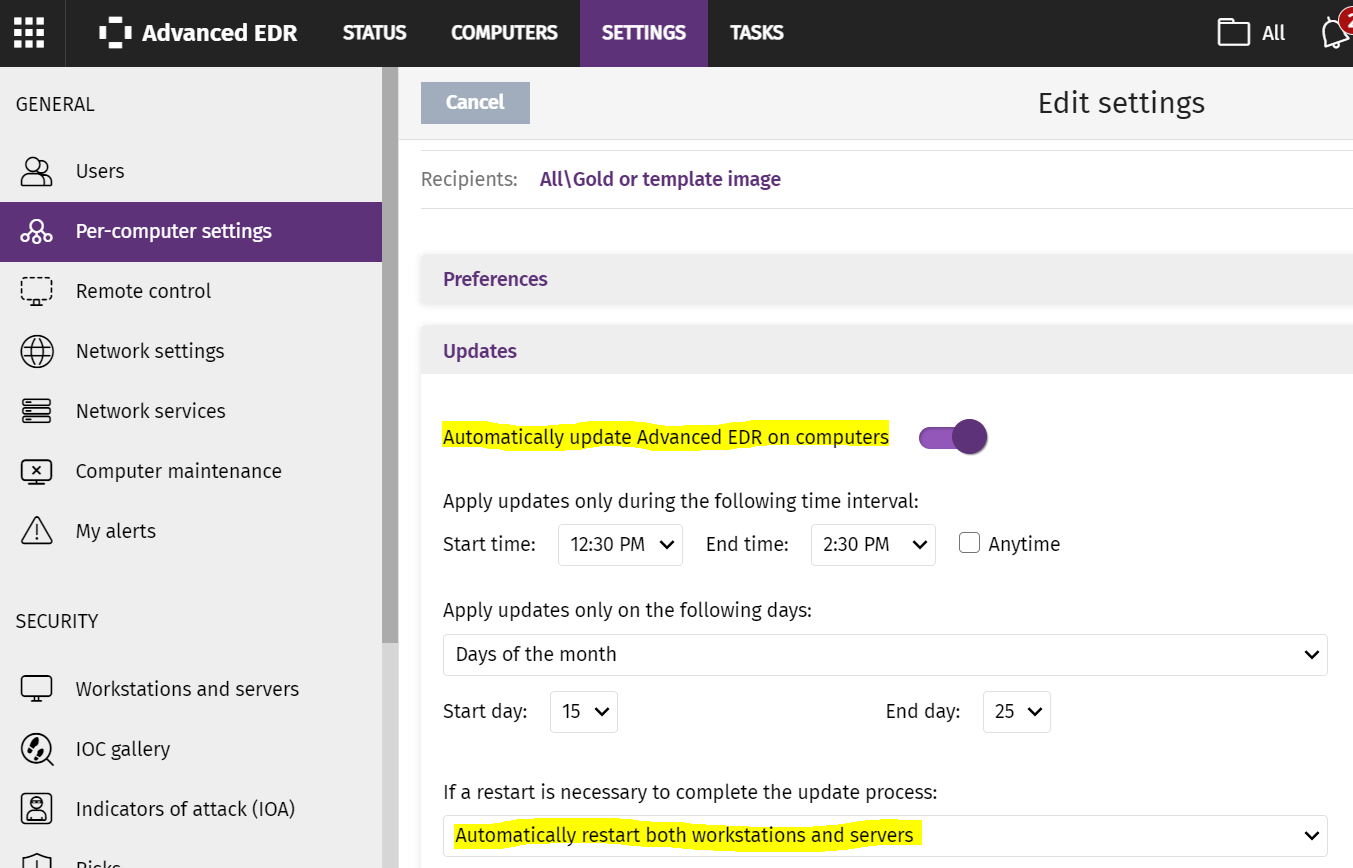The width and height of the screenshot is (1353, 868).
Task: Click the Cancel button
Action: (475, 103)
